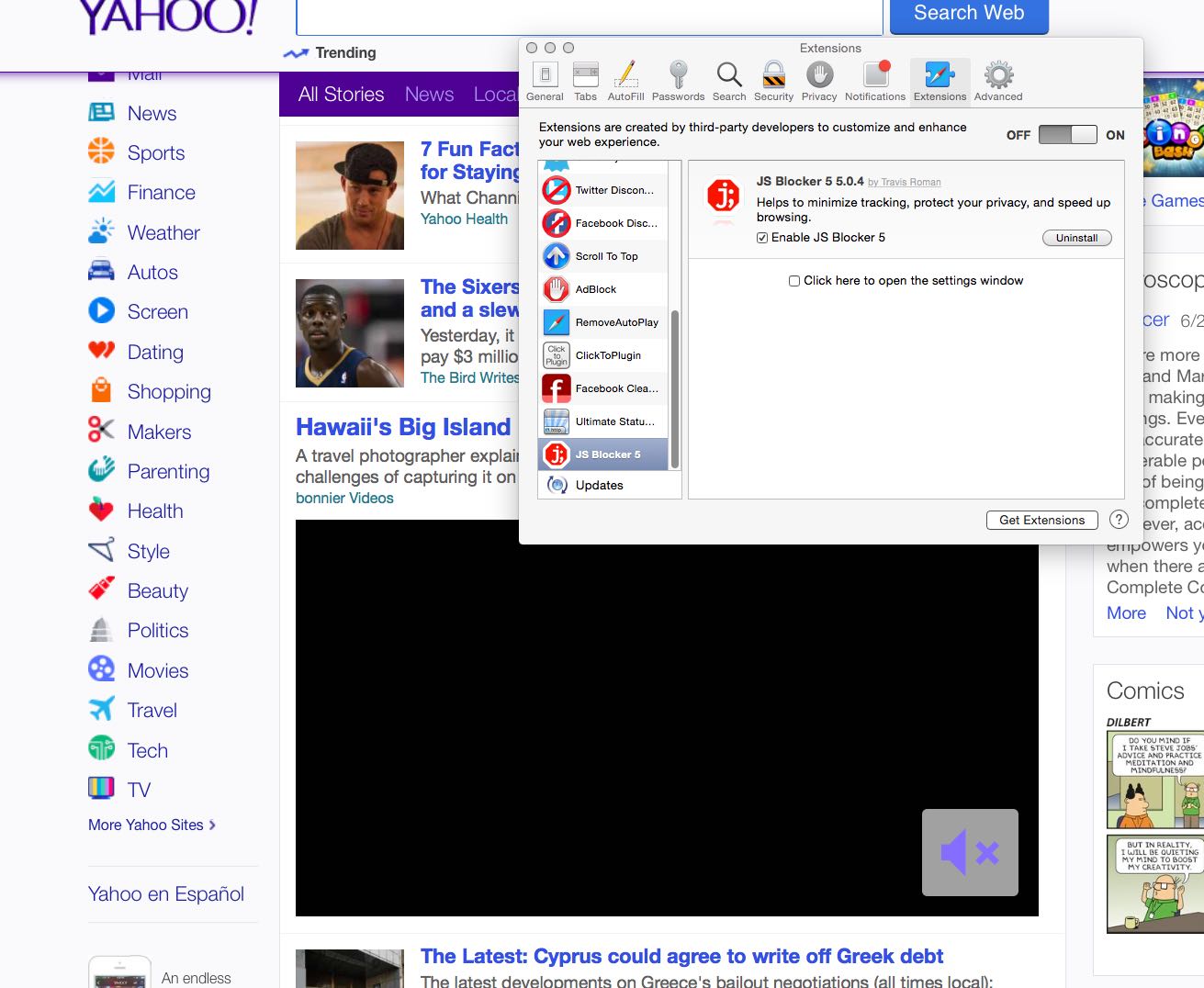Viewport: 1204px width, 988px height.
Task: Toggle Enable JS Blocker 5 checkbox
Action: point(762,238)
